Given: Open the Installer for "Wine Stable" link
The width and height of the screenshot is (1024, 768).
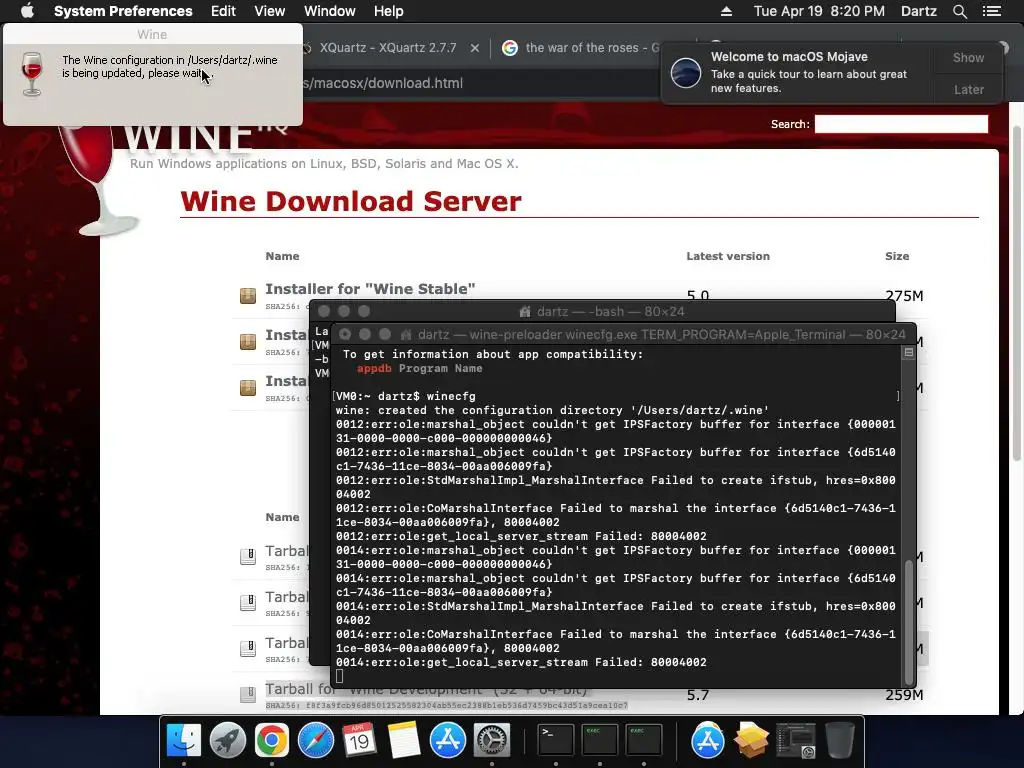Looking at the screenshot, I should (370, 289).
